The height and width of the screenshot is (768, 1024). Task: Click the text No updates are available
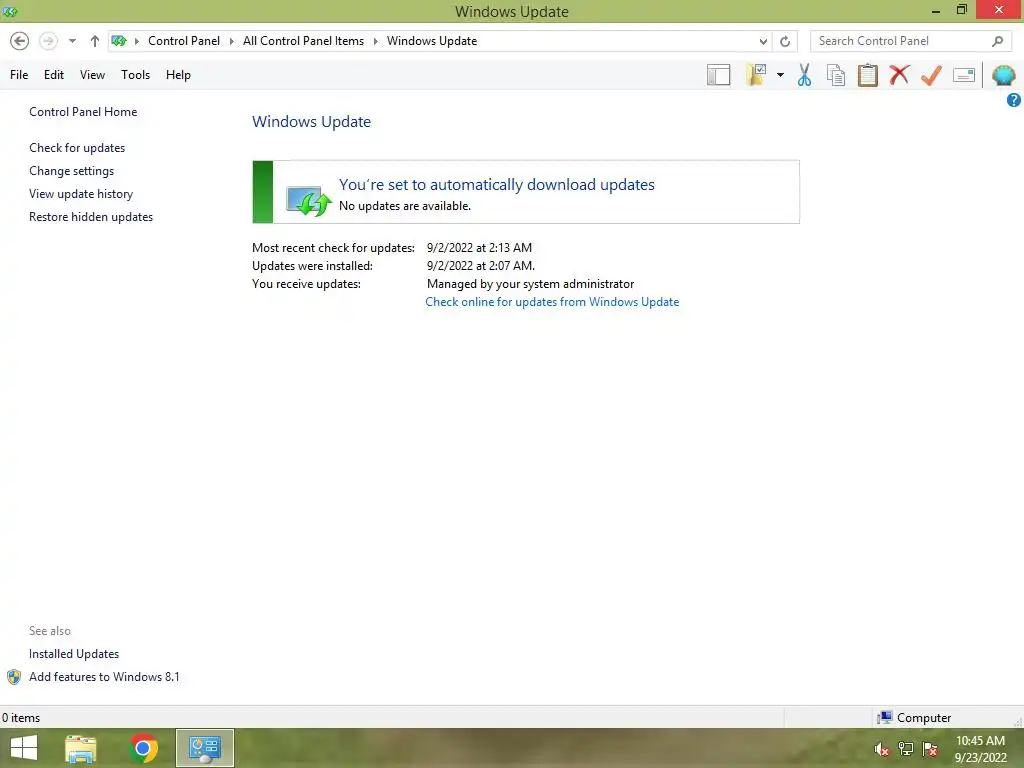coord(405,206)
